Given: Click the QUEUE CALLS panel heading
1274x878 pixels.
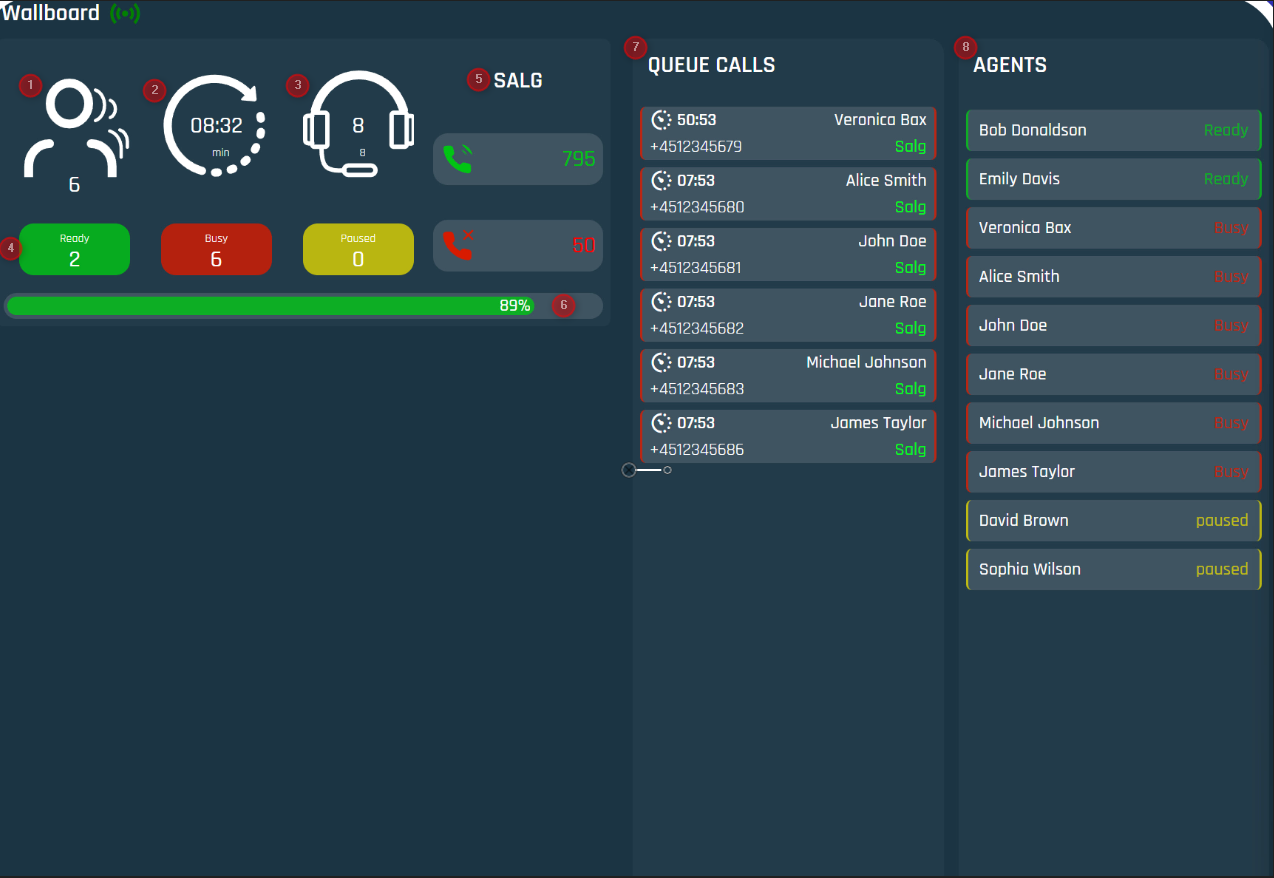Looking at the screenshot, I should 711,66.
